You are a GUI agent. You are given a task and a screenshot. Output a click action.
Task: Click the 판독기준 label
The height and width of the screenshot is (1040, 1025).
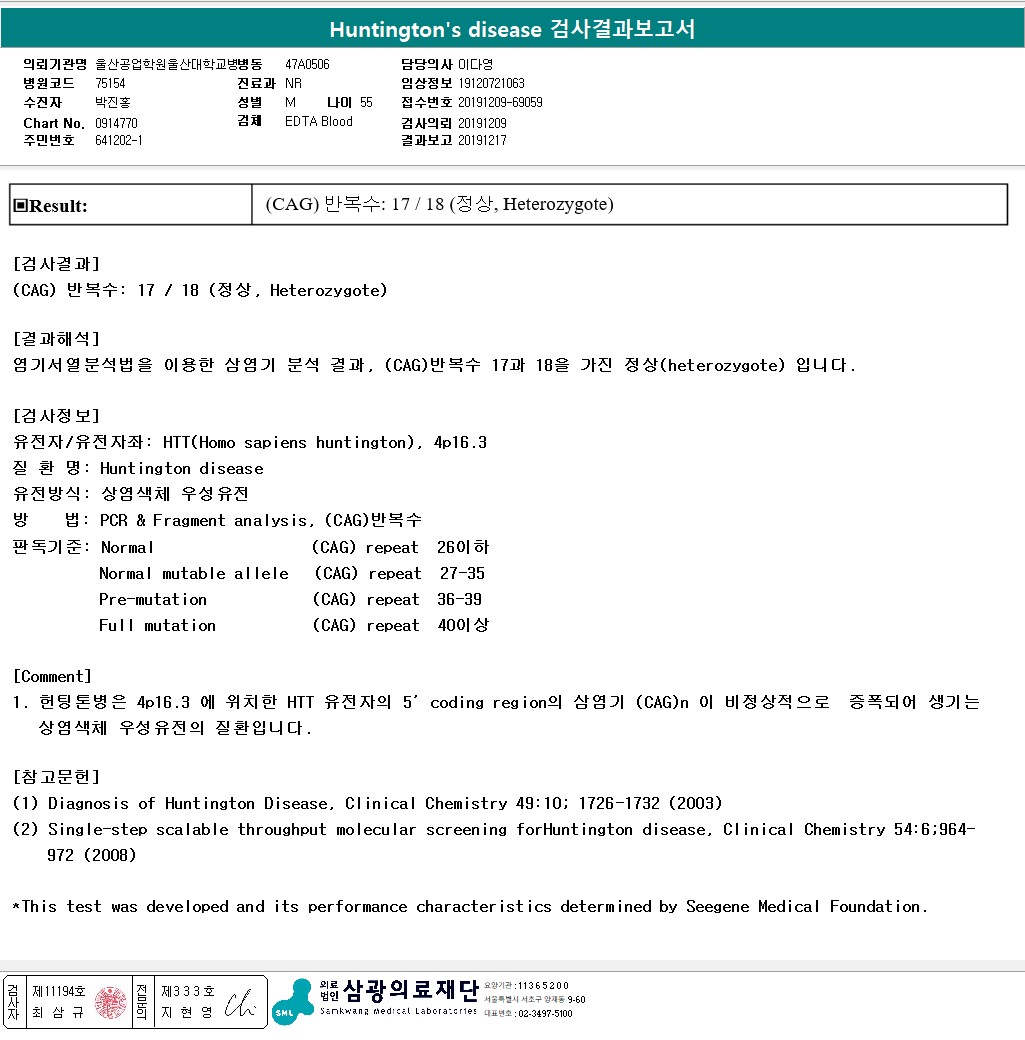[x=50, y=547]
